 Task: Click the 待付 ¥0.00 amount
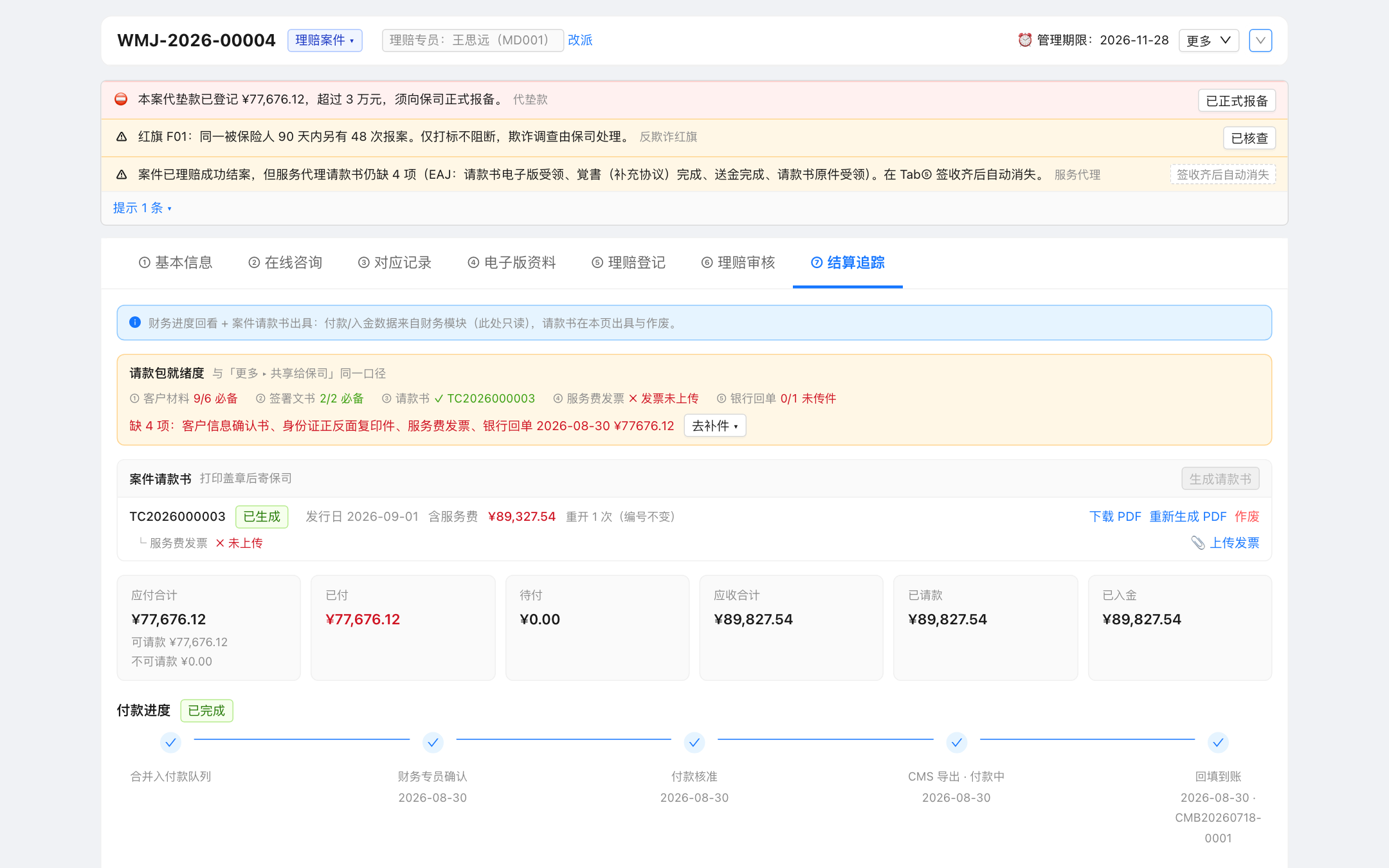pyautogui.click(x=540, y=619)
